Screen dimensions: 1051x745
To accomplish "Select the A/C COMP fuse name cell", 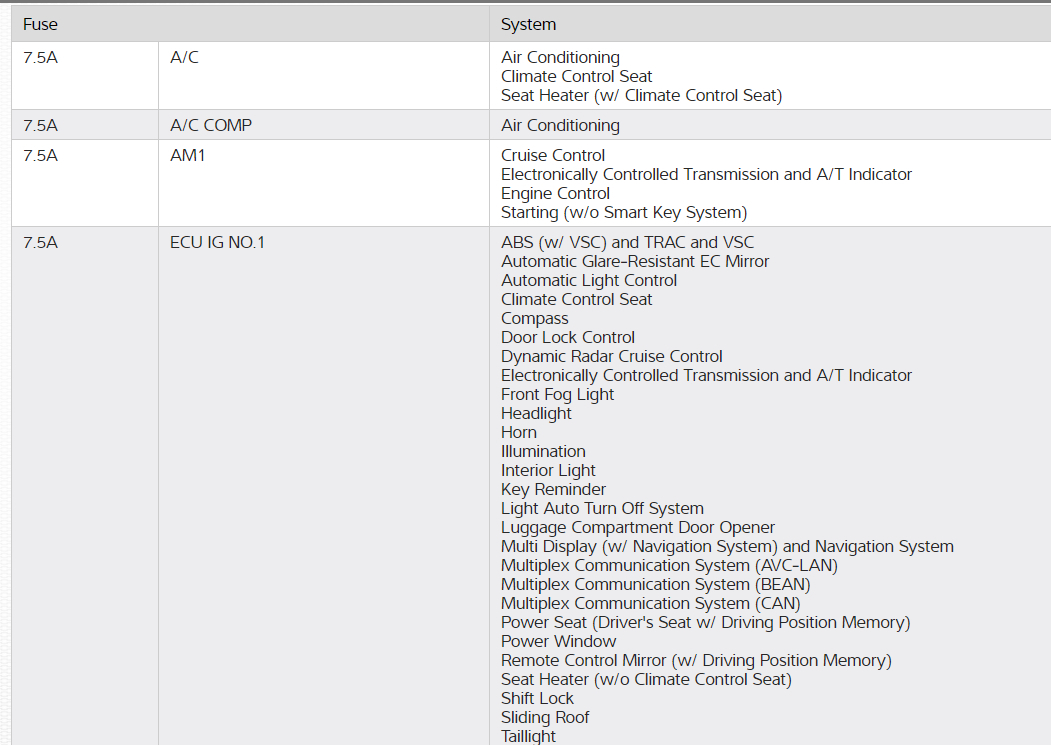I will pyautogui.click(x=211, y=125).
